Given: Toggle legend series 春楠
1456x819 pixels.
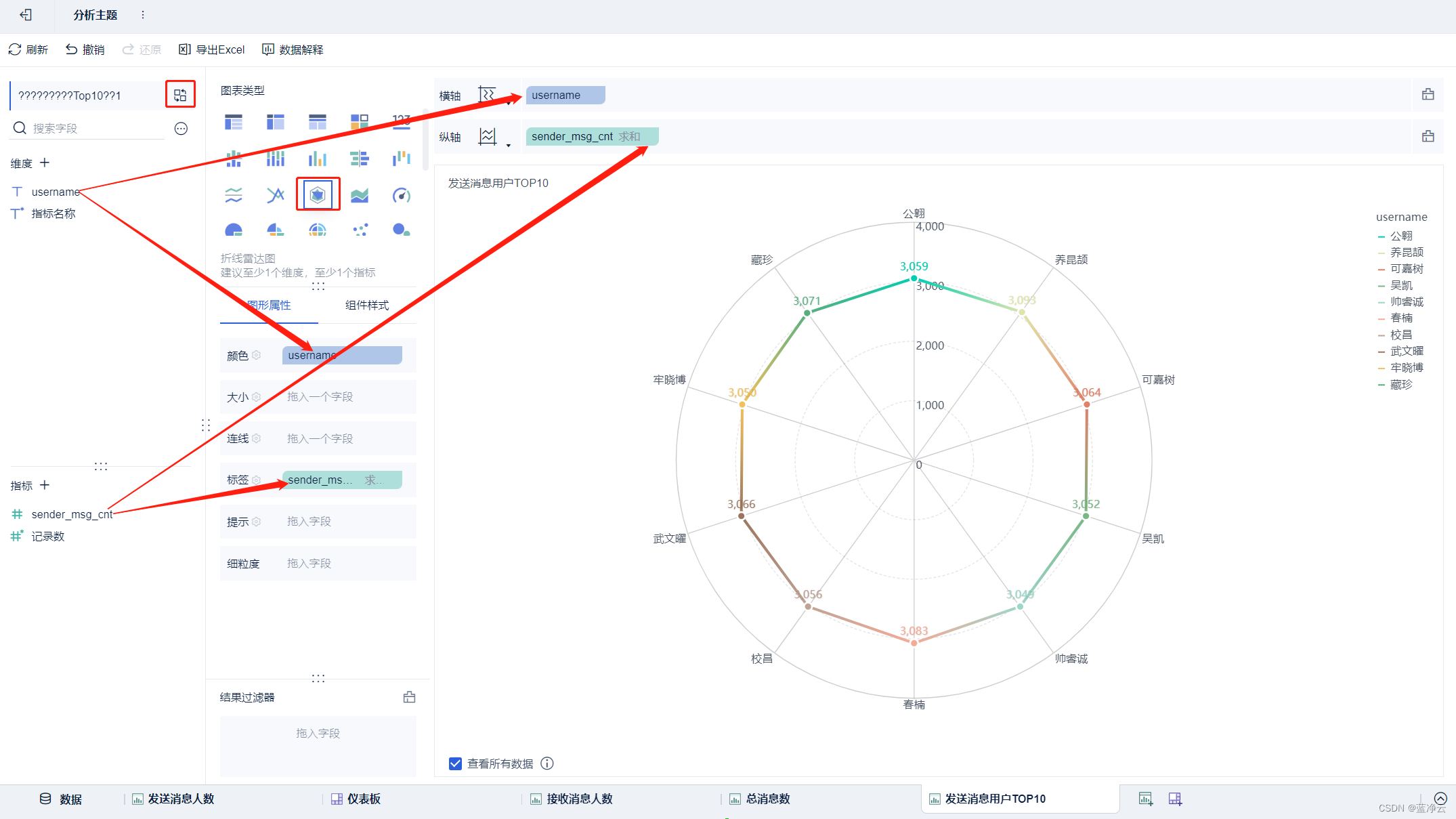Looking at the screenshot, I should pos(1395,318).
